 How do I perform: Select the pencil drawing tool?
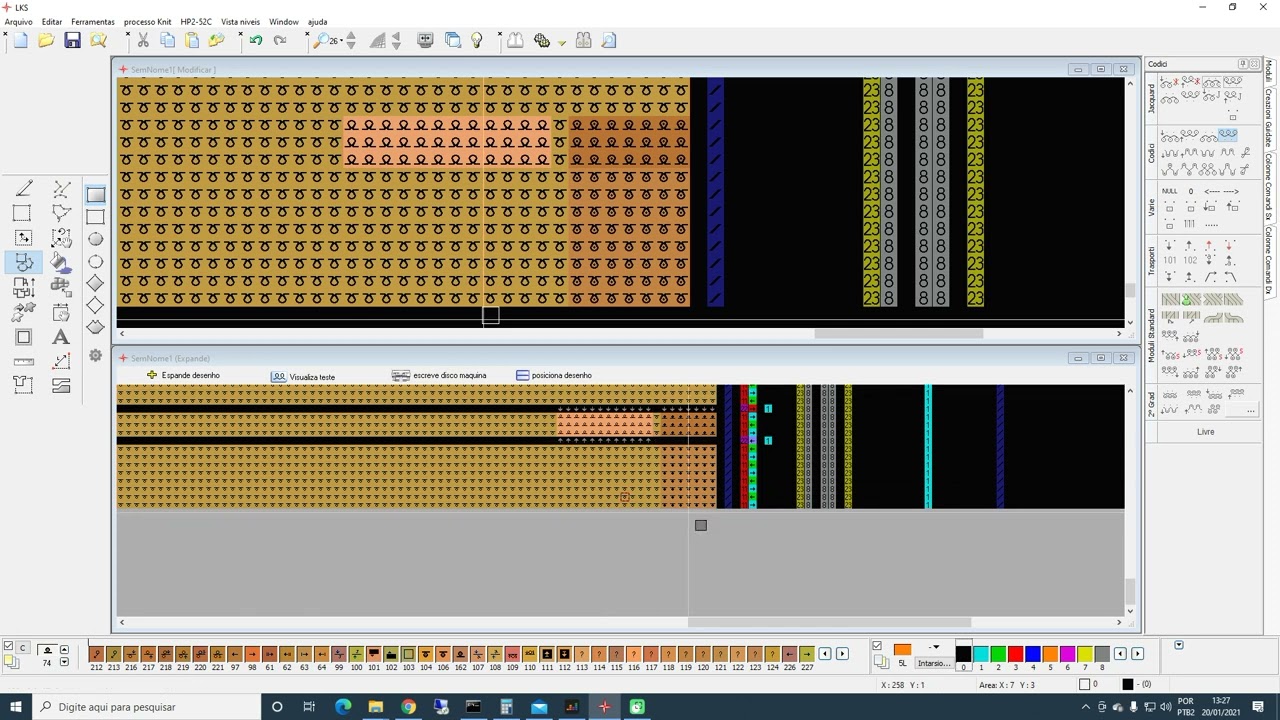23,189
